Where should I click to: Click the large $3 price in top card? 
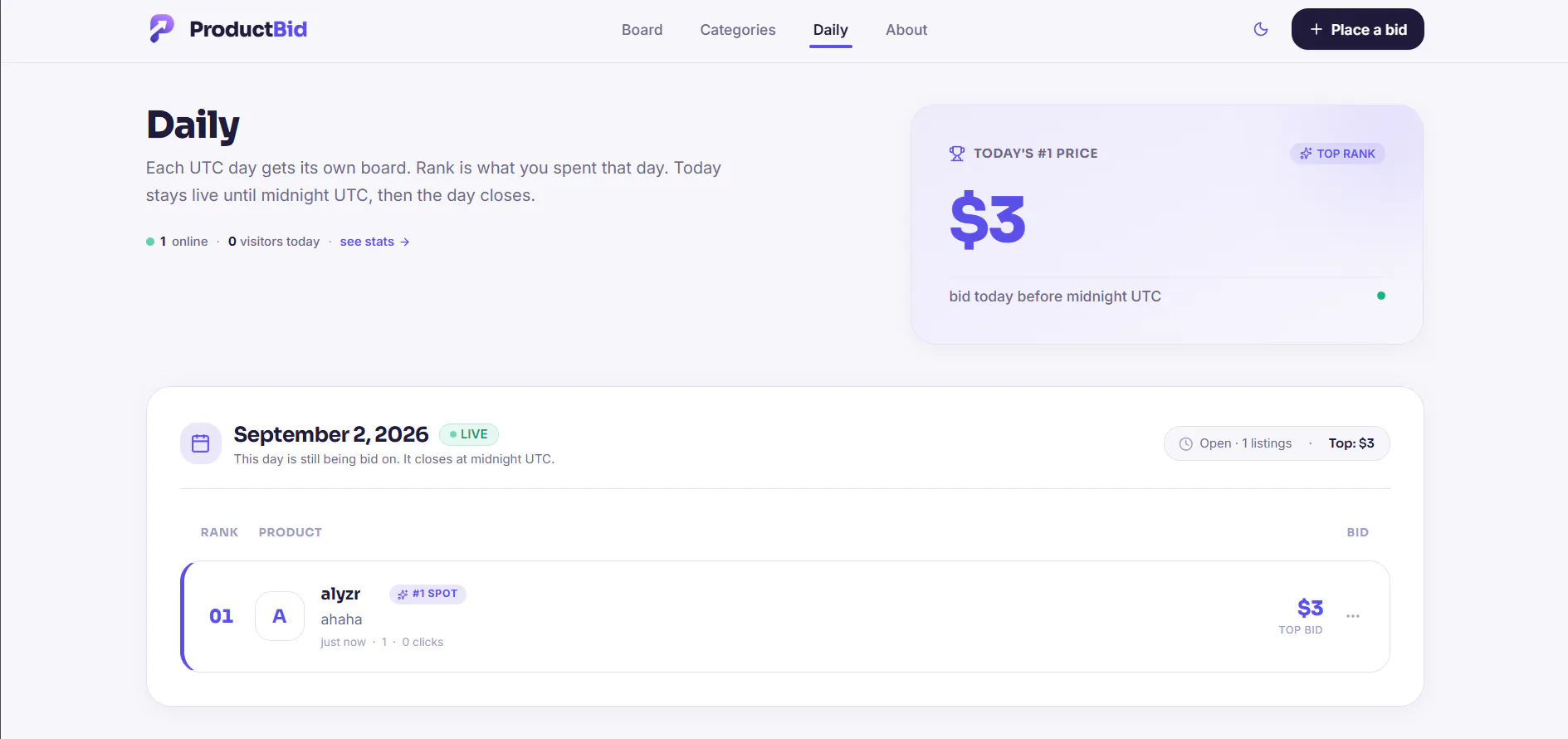[x=988, y=220]
